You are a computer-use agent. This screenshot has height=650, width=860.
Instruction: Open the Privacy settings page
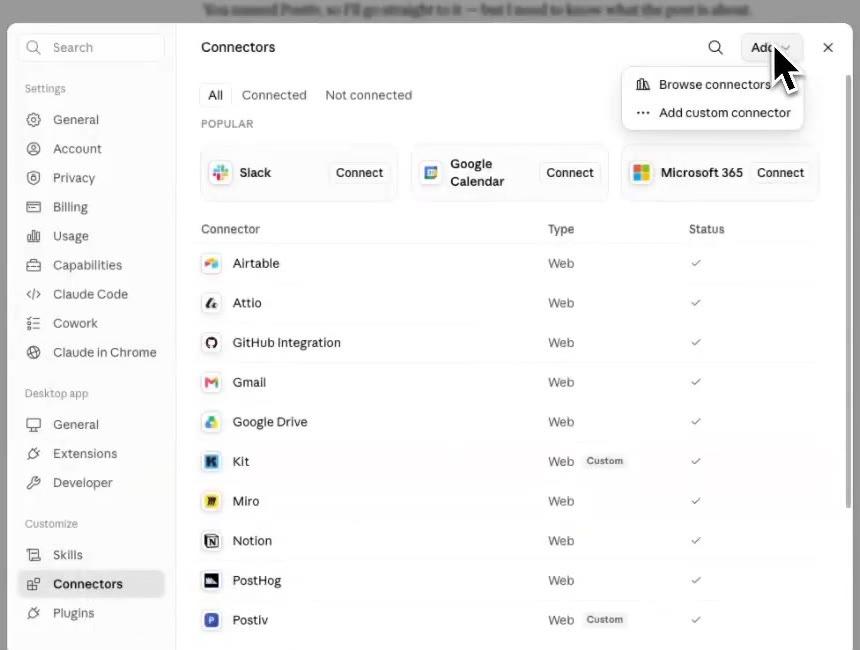pos(92,178)
